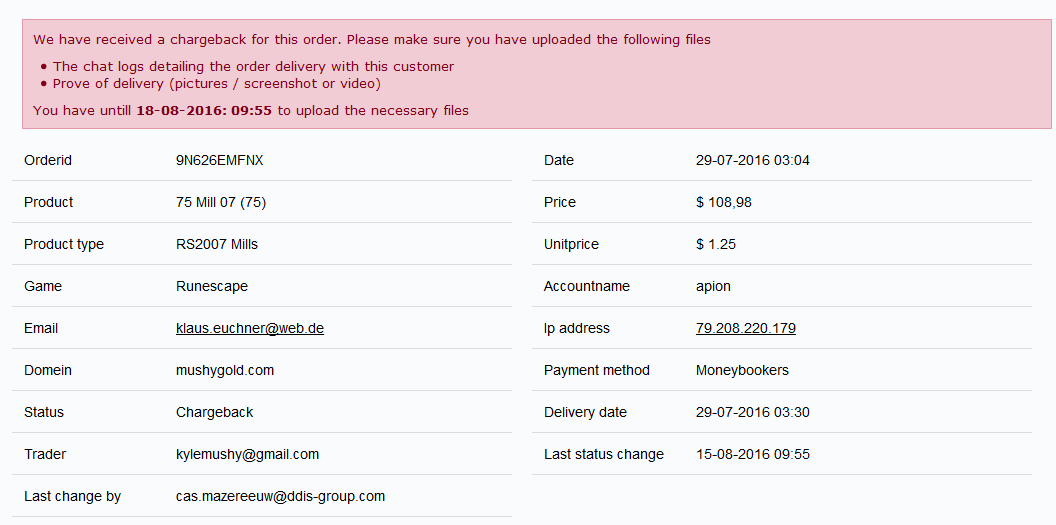The image size is (1056, 525).
Task: Click the product 75 Mill 07 (75)
Action: coord(220,202)
